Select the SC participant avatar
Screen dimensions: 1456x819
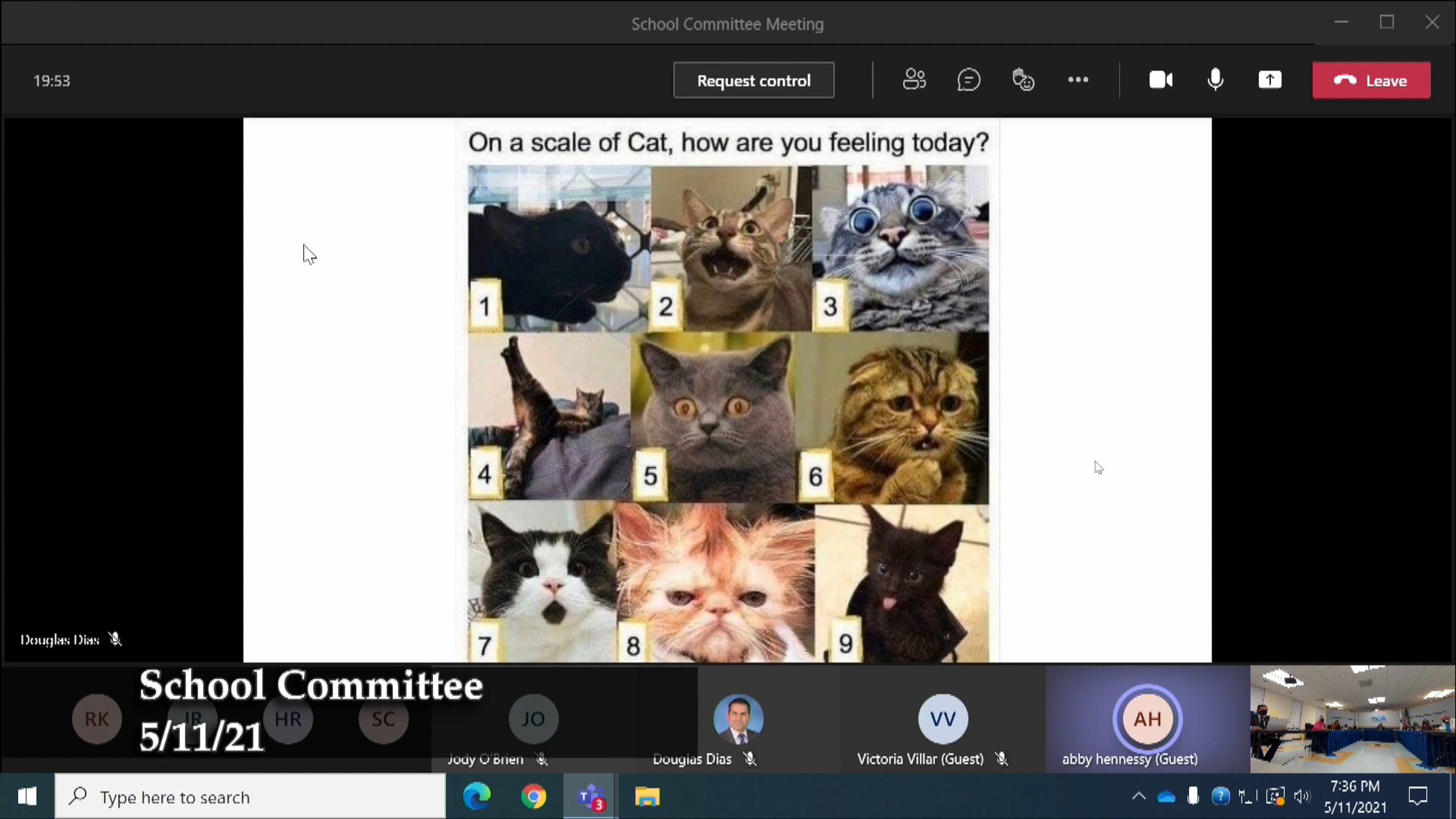(383, 719)
